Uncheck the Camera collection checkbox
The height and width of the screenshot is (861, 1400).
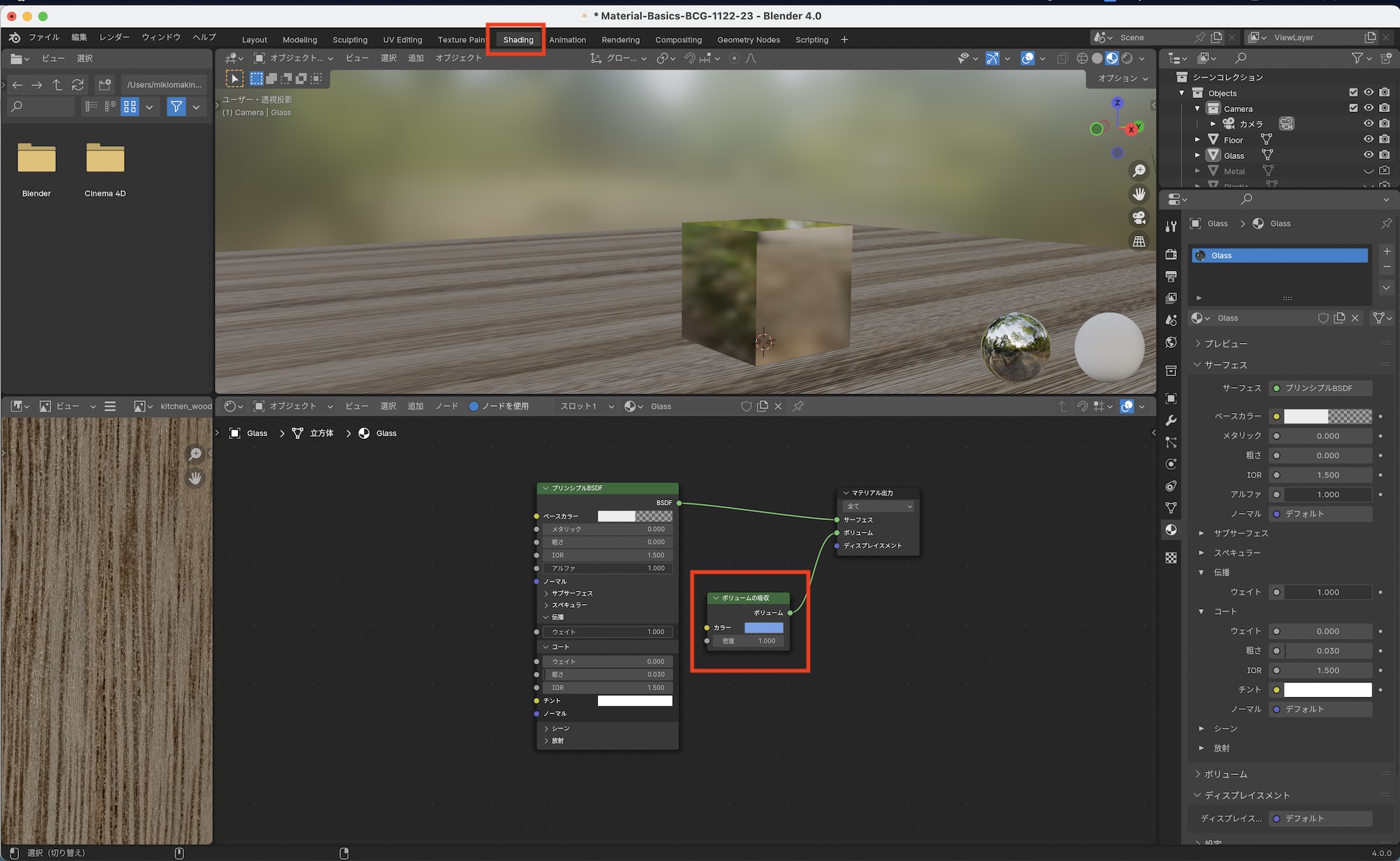(1353, 108)
